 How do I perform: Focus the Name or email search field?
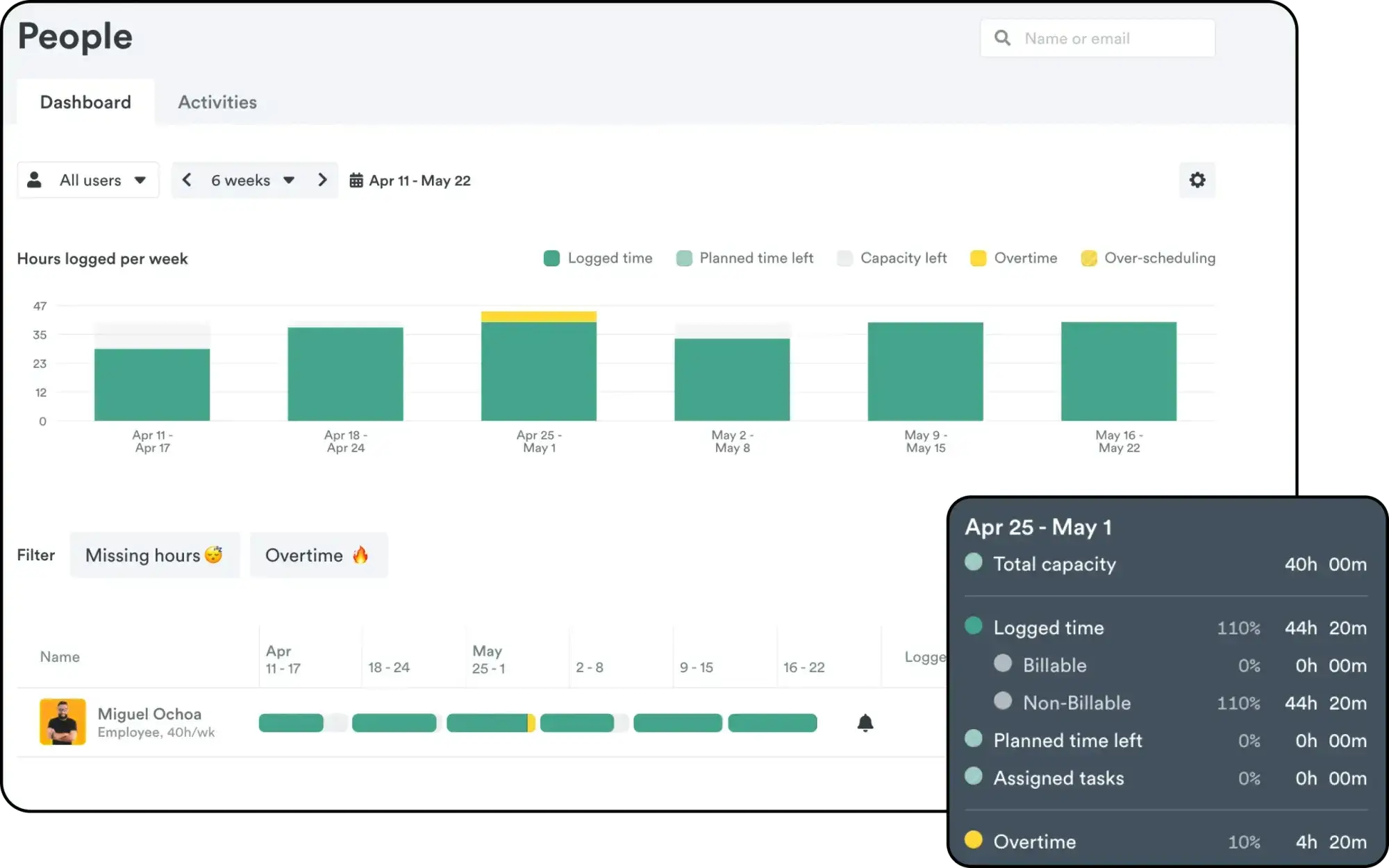click(1097, 38)
